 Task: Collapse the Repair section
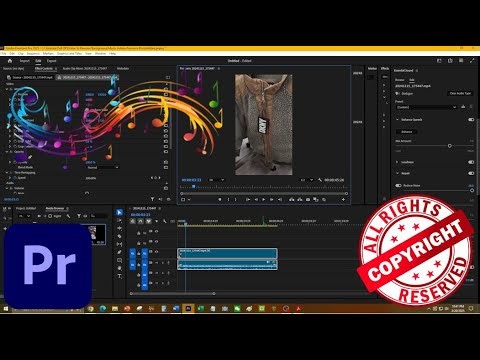click(x=397, y=173)
